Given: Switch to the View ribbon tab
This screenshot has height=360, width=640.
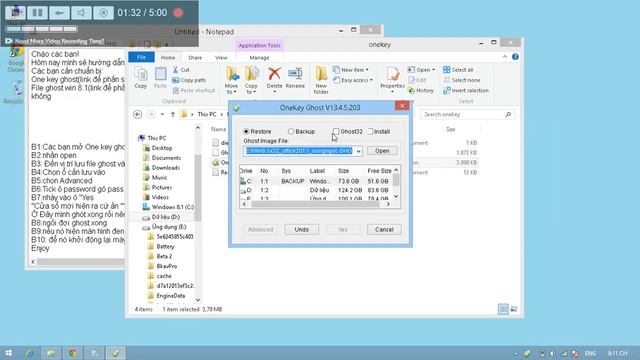Looking at the screenshot, I should coord(221,58).
